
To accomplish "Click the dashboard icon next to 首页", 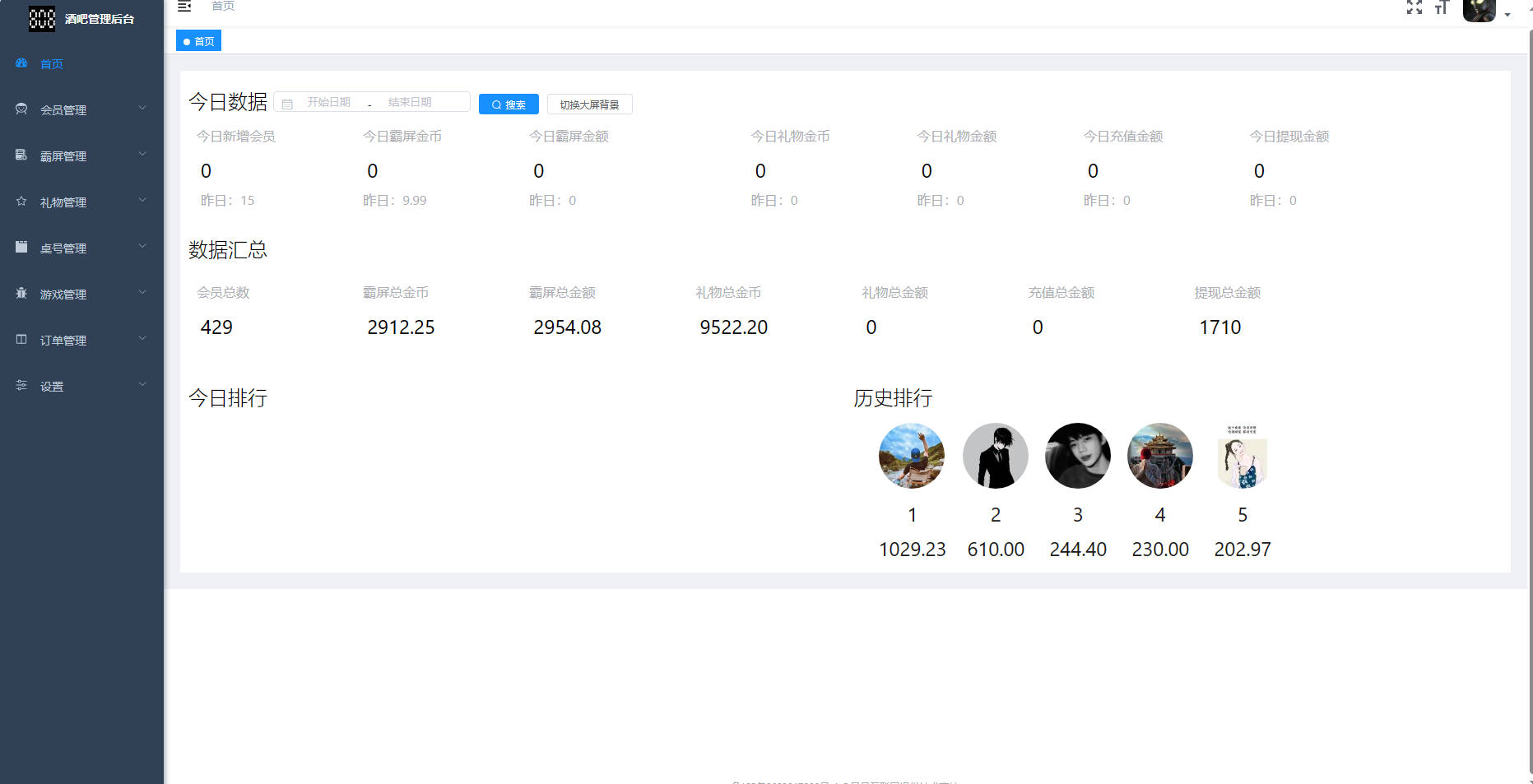I will [x=21, y=63].
